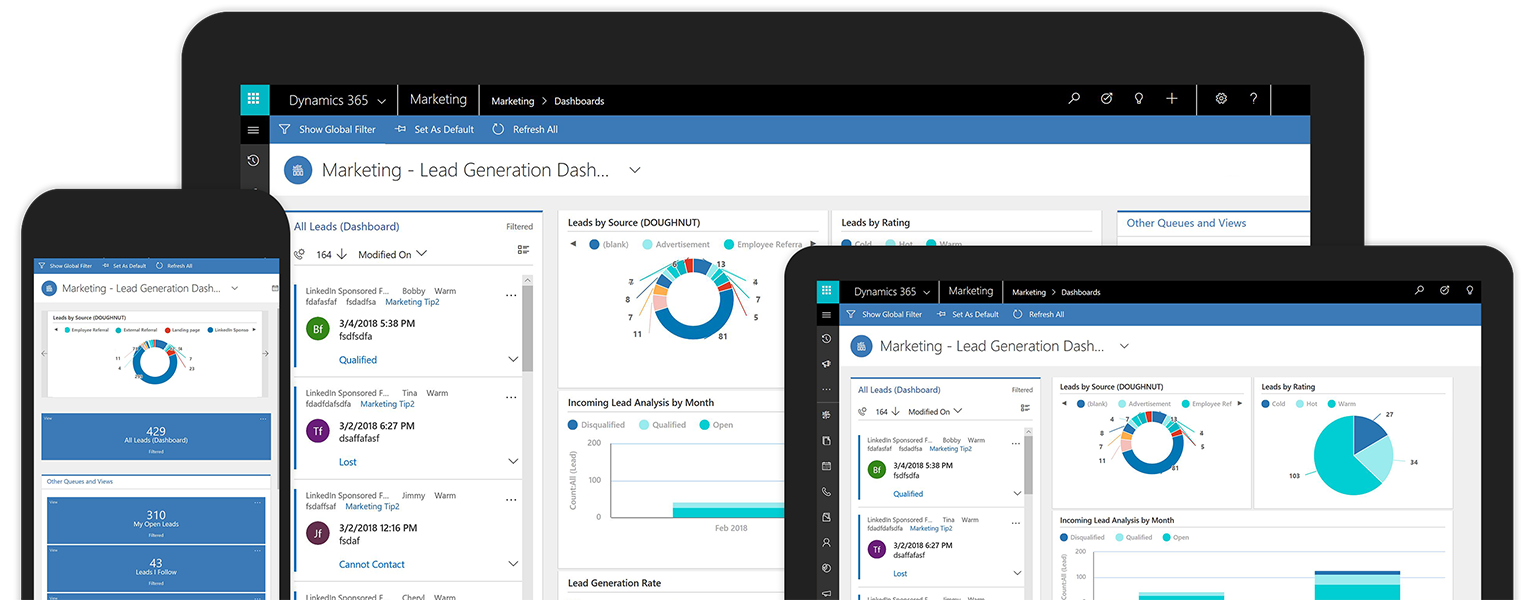
Task: Toggle External Referral legend on phone chart
Action: 136,329
